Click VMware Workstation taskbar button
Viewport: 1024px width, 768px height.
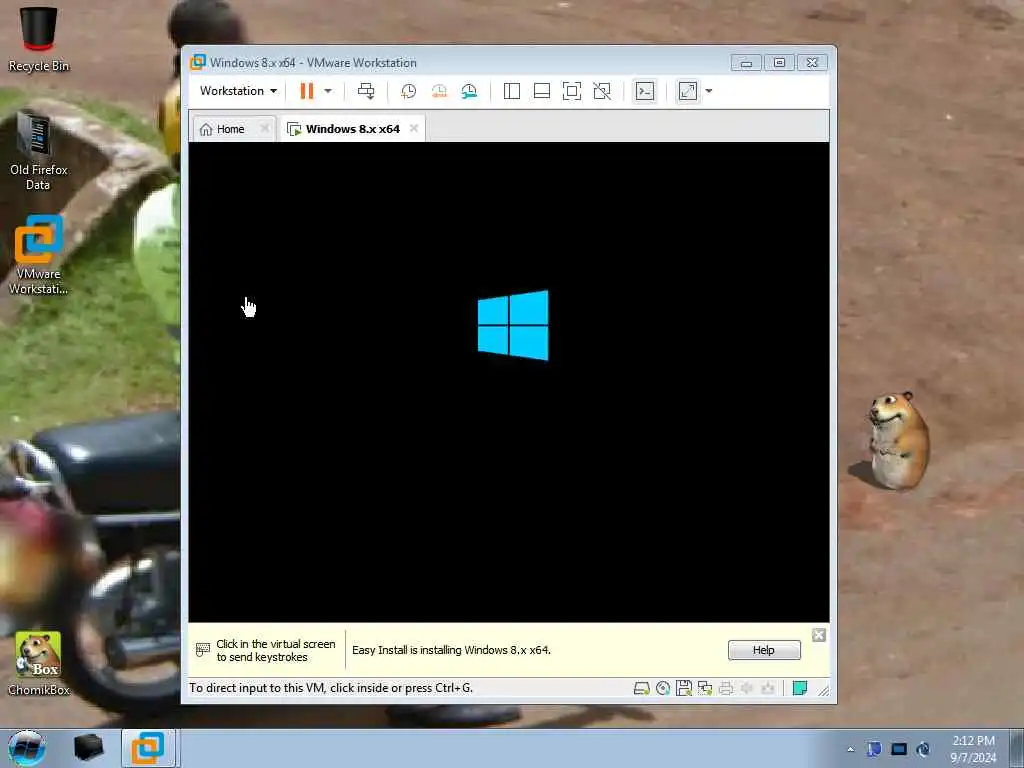click(148, 748)
